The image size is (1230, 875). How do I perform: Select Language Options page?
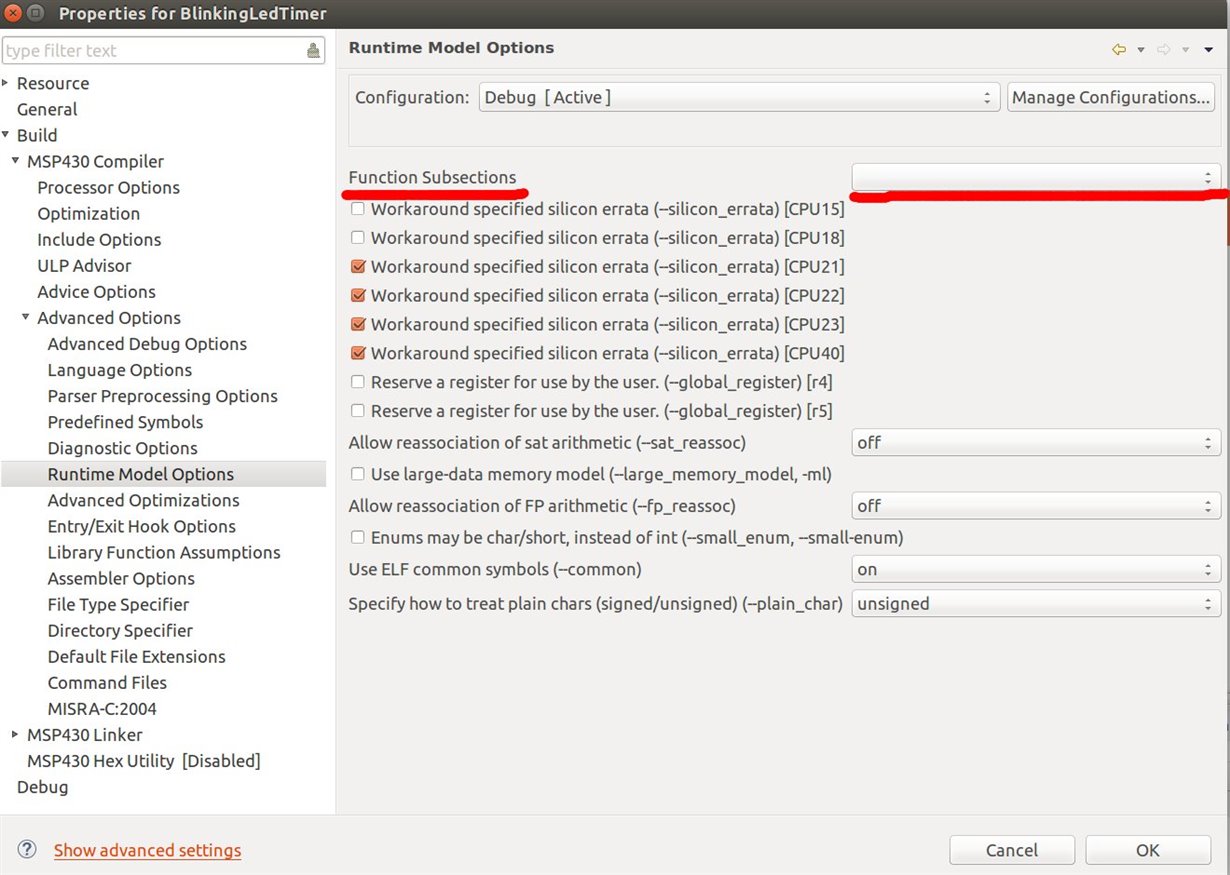(120, 370)
